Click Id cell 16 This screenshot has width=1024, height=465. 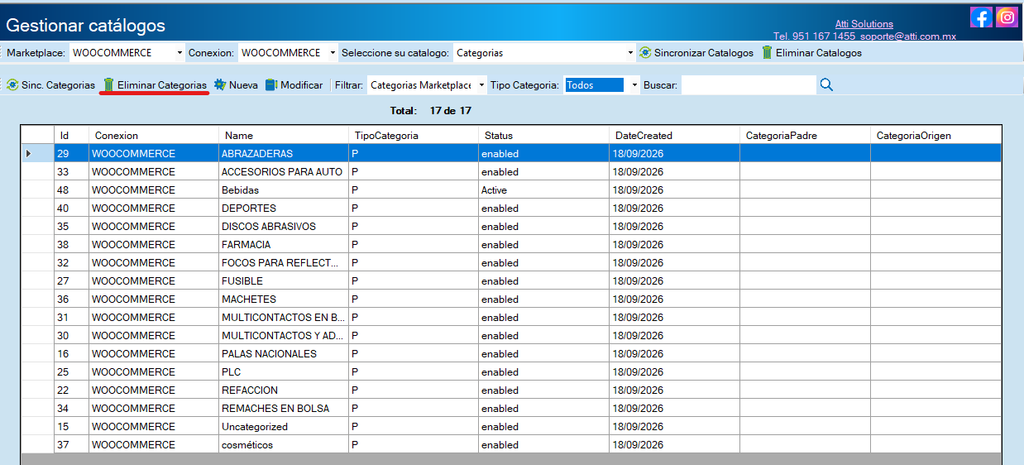click(71, 353)
